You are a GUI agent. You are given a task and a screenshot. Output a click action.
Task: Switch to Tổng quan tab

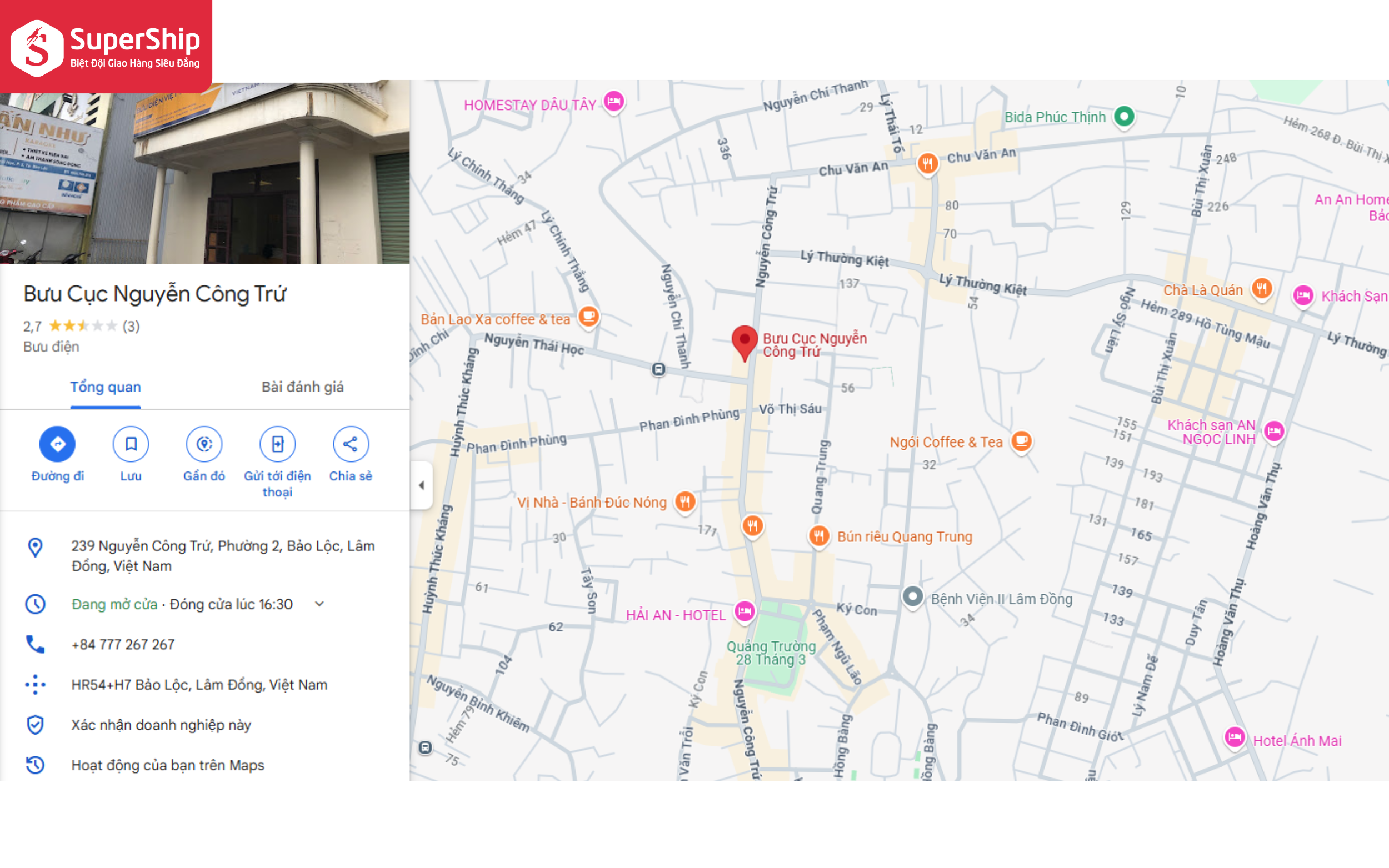pos(106,387)
